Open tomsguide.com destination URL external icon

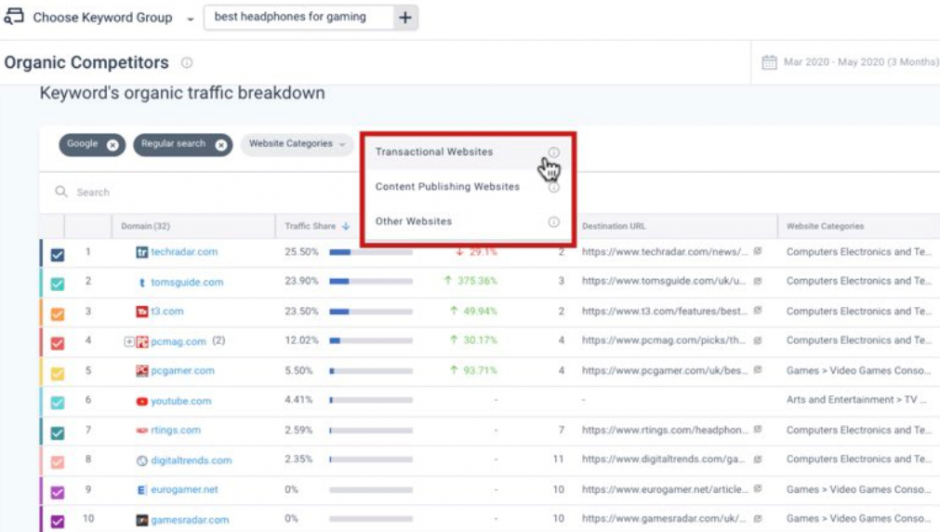(x=758, y=281)
